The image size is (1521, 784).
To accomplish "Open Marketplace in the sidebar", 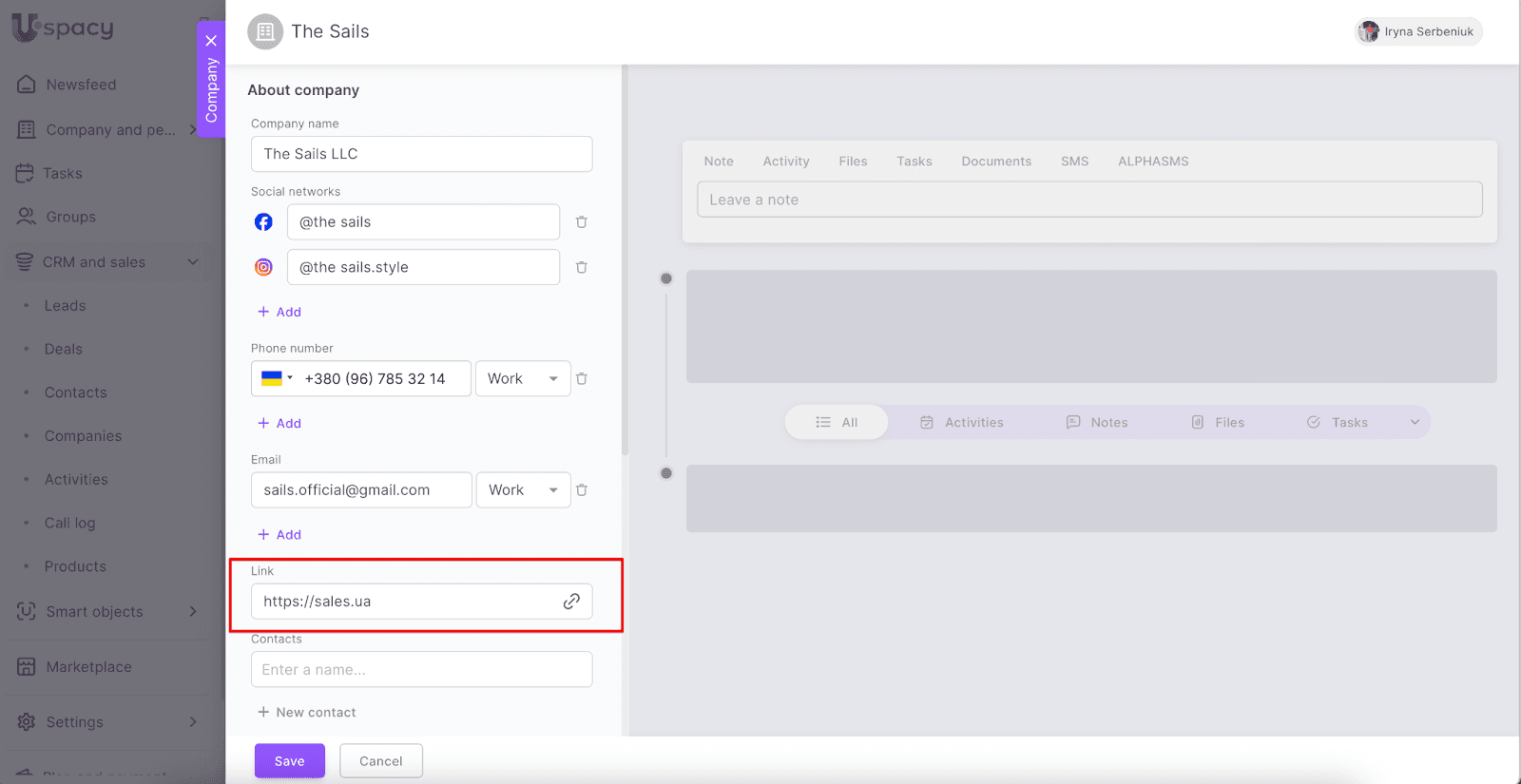I will pyautogui.click(x=88, y=667).
